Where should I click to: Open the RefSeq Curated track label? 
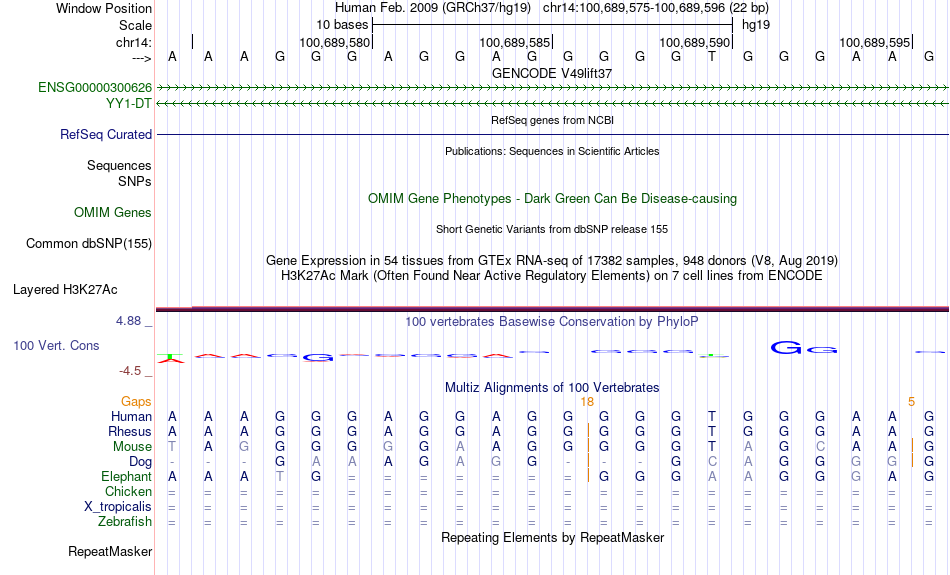point(106,135)
